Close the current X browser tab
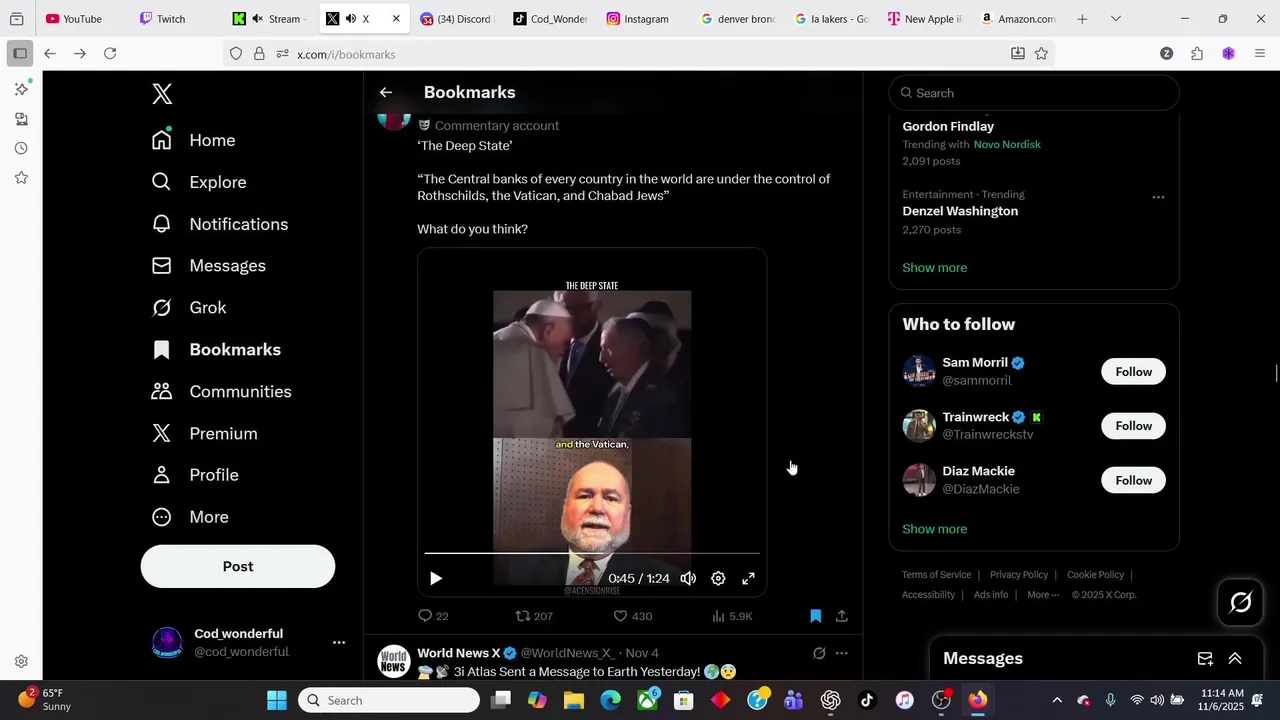This screenshot has height=720, width=1280. point(396,19)
